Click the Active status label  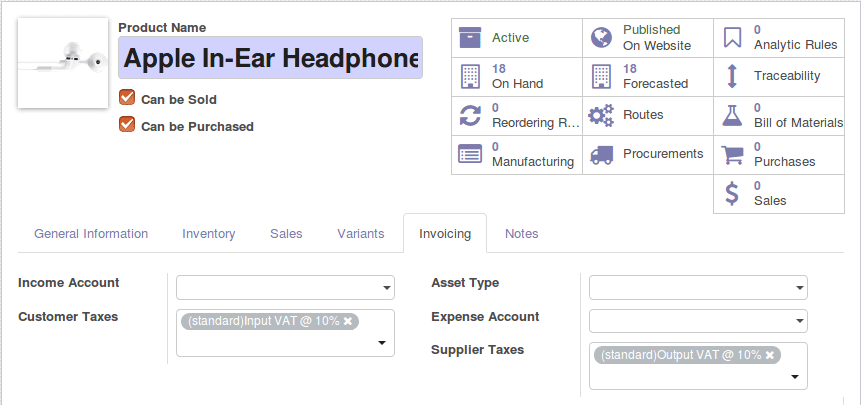[511, 38]
